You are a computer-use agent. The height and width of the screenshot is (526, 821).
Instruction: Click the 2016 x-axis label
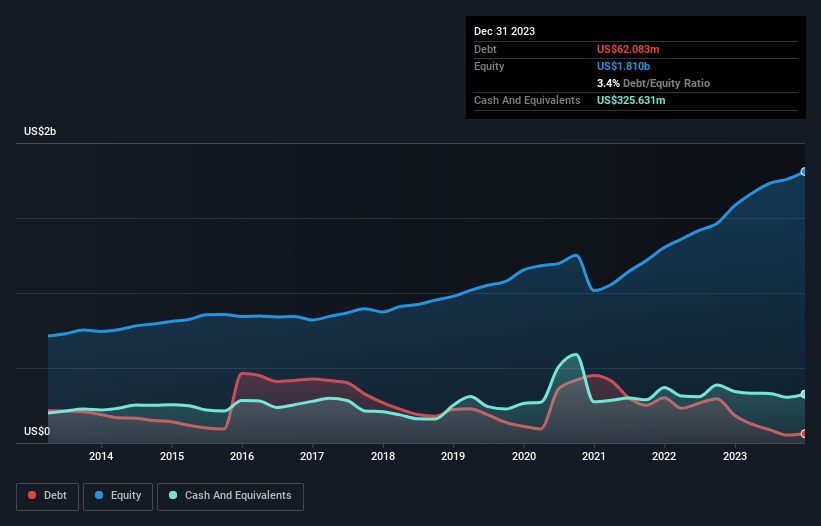point(242,456)
